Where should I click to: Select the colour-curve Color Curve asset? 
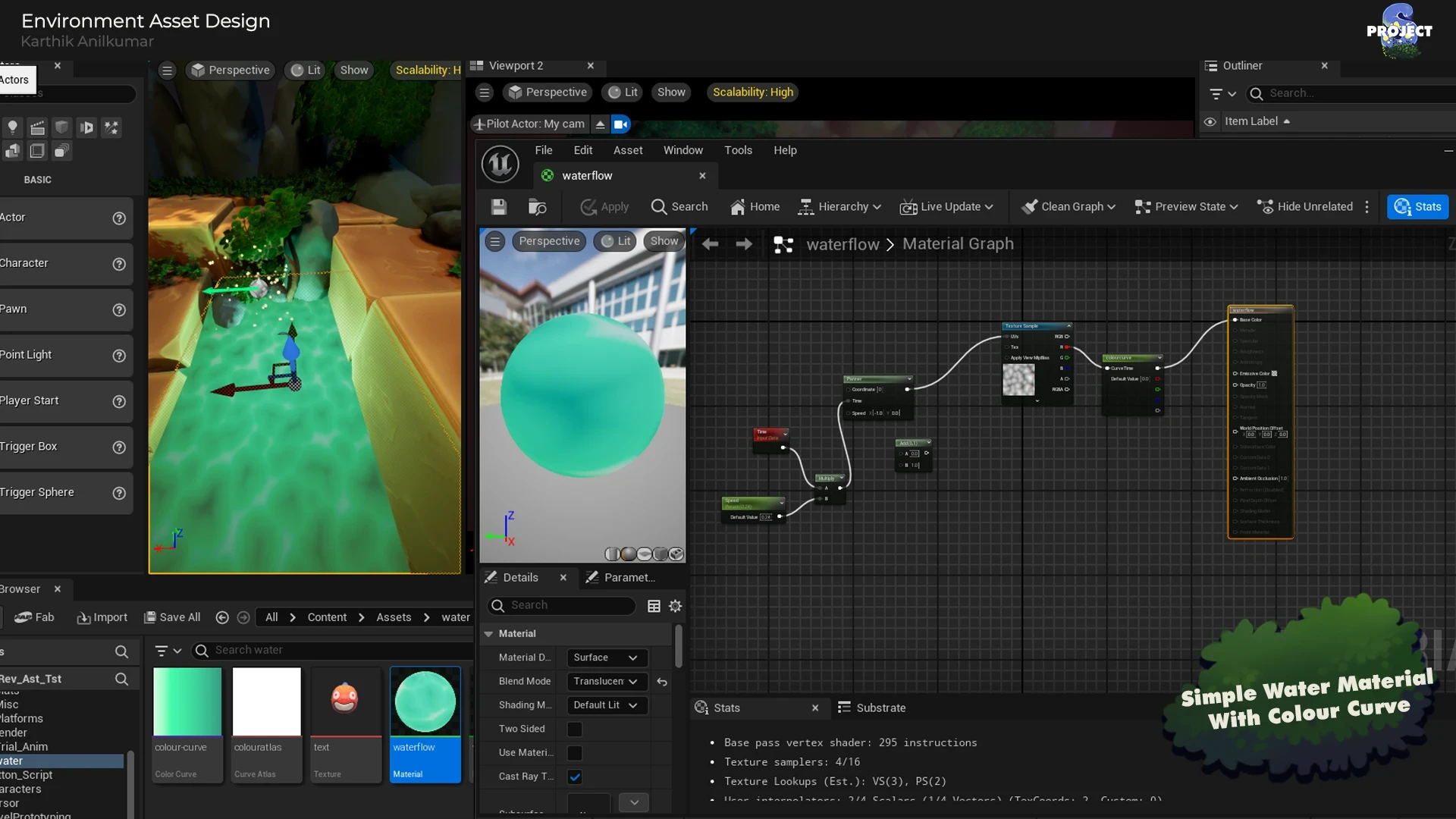[x=187, y=724]
